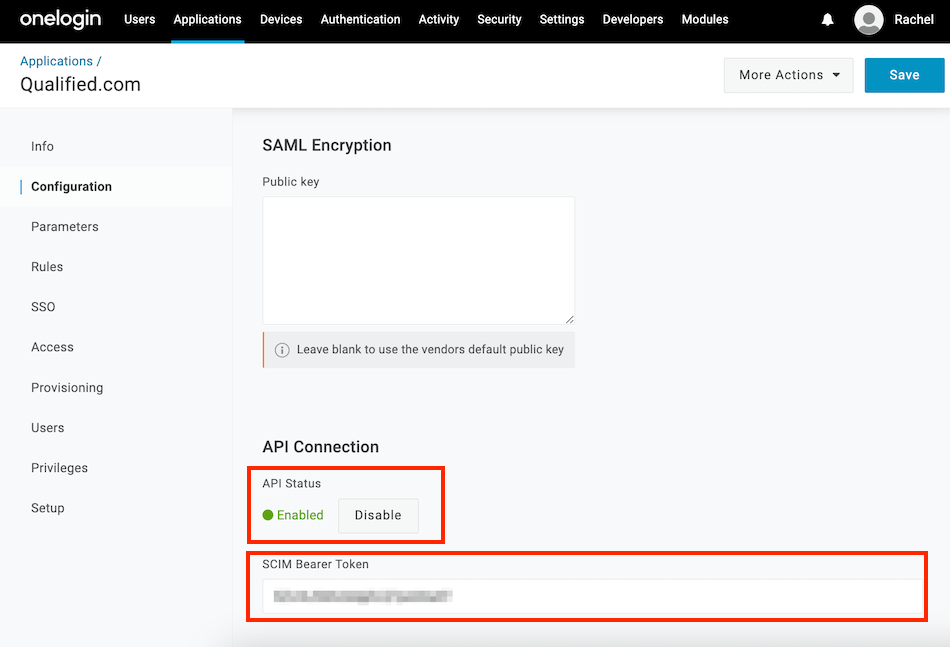
Task: Open the Authentication top menu
Action: [360, 19]
